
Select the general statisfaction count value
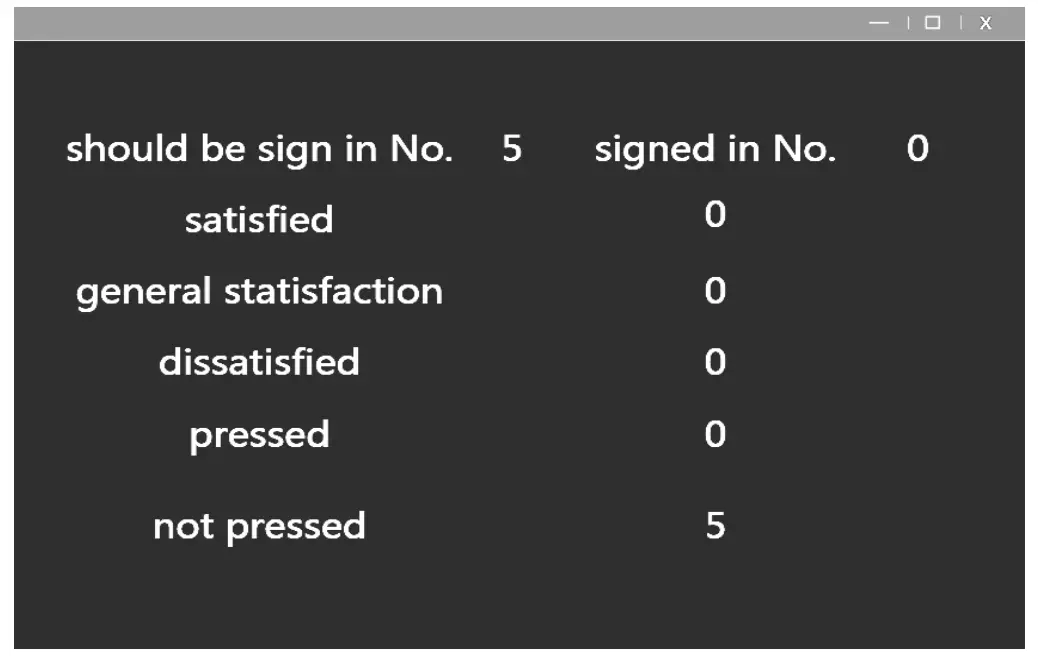coord(714,291)
